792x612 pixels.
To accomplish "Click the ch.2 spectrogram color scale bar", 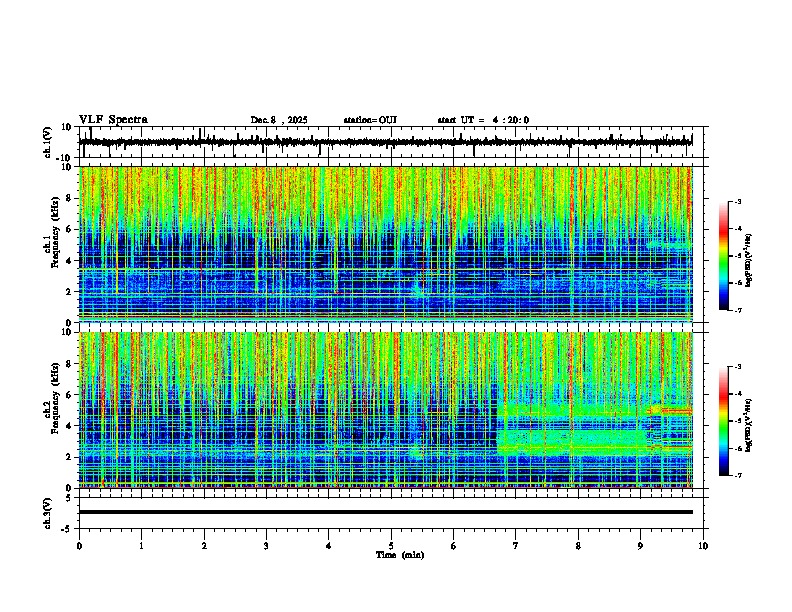I will (x=724, y=421).
